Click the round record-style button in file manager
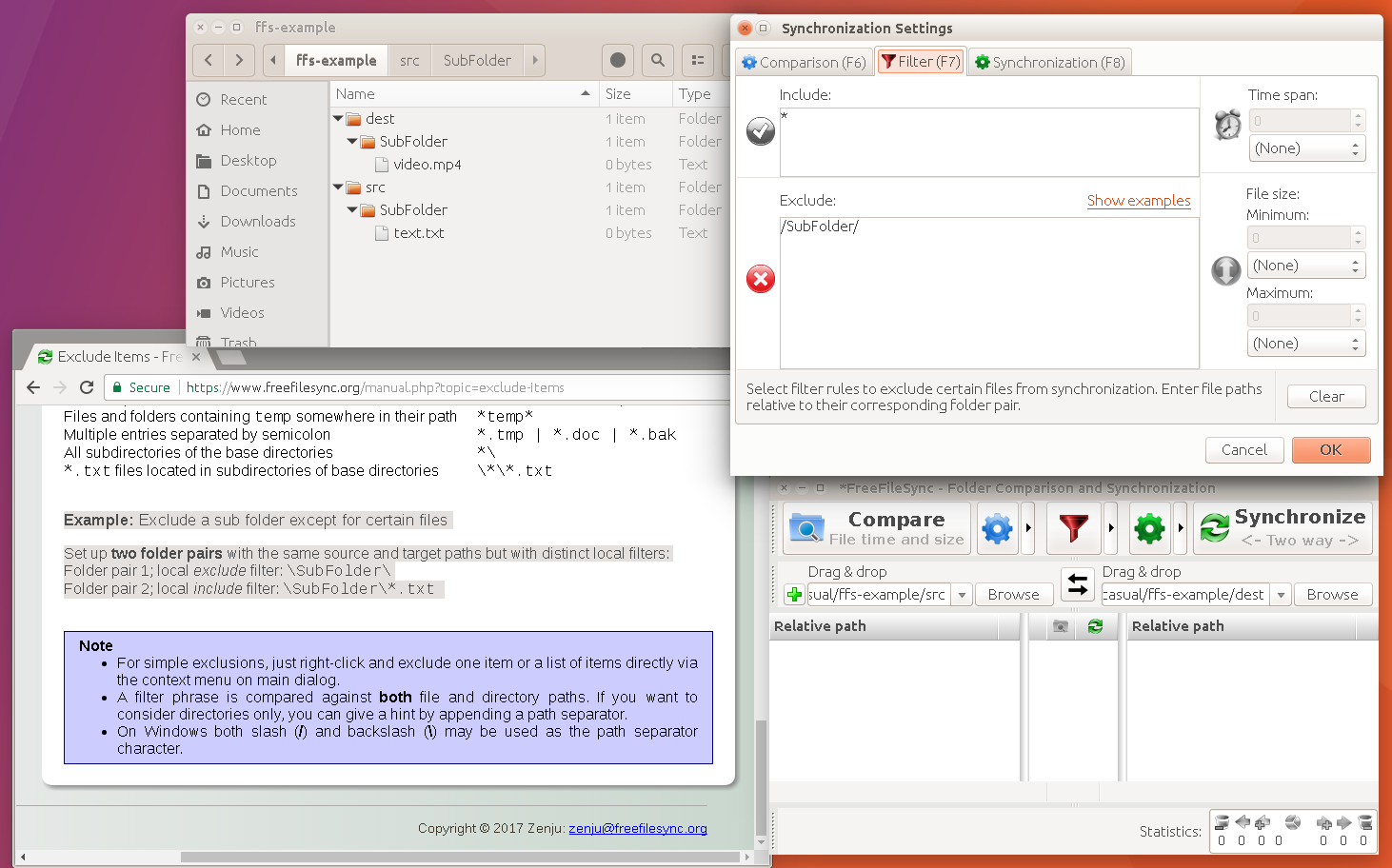The height and width of the screenshot is (868, 1392). click(x=618, y=60)
